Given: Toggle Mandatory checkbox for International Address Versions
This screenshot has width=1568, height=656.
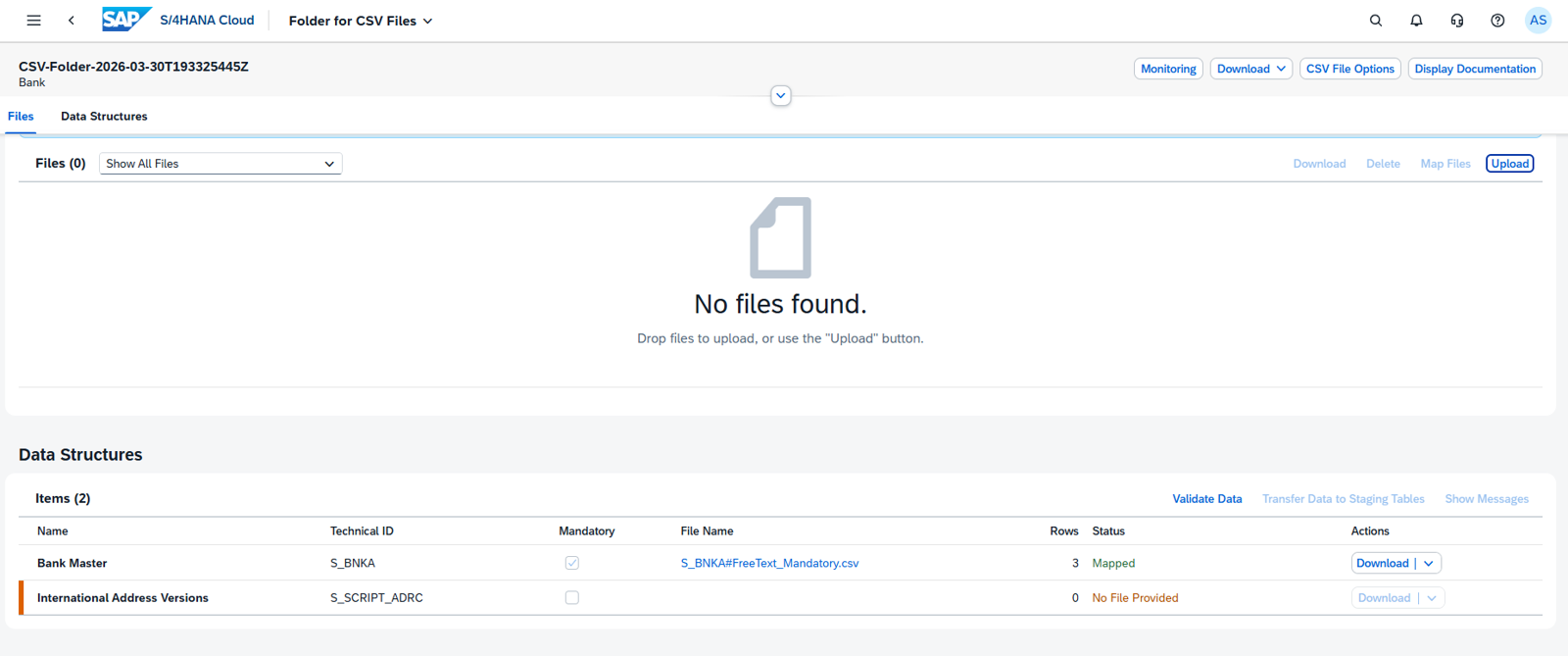Looking at the screenshot, I should click(572, 597).
